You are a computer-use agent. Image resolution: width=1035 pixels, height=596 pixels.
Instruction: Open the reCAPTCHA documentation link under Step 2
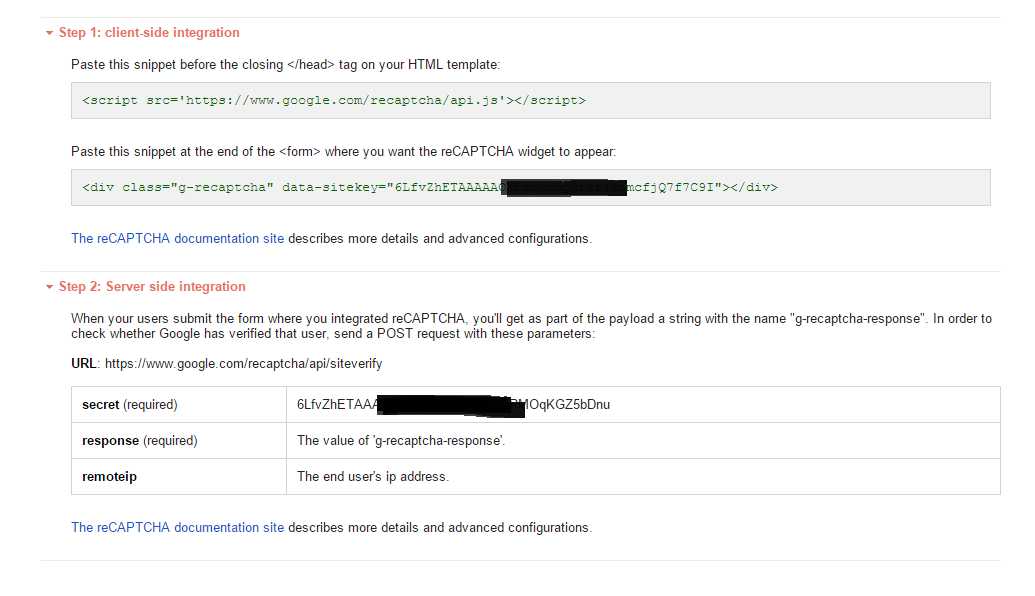point(177,527)
